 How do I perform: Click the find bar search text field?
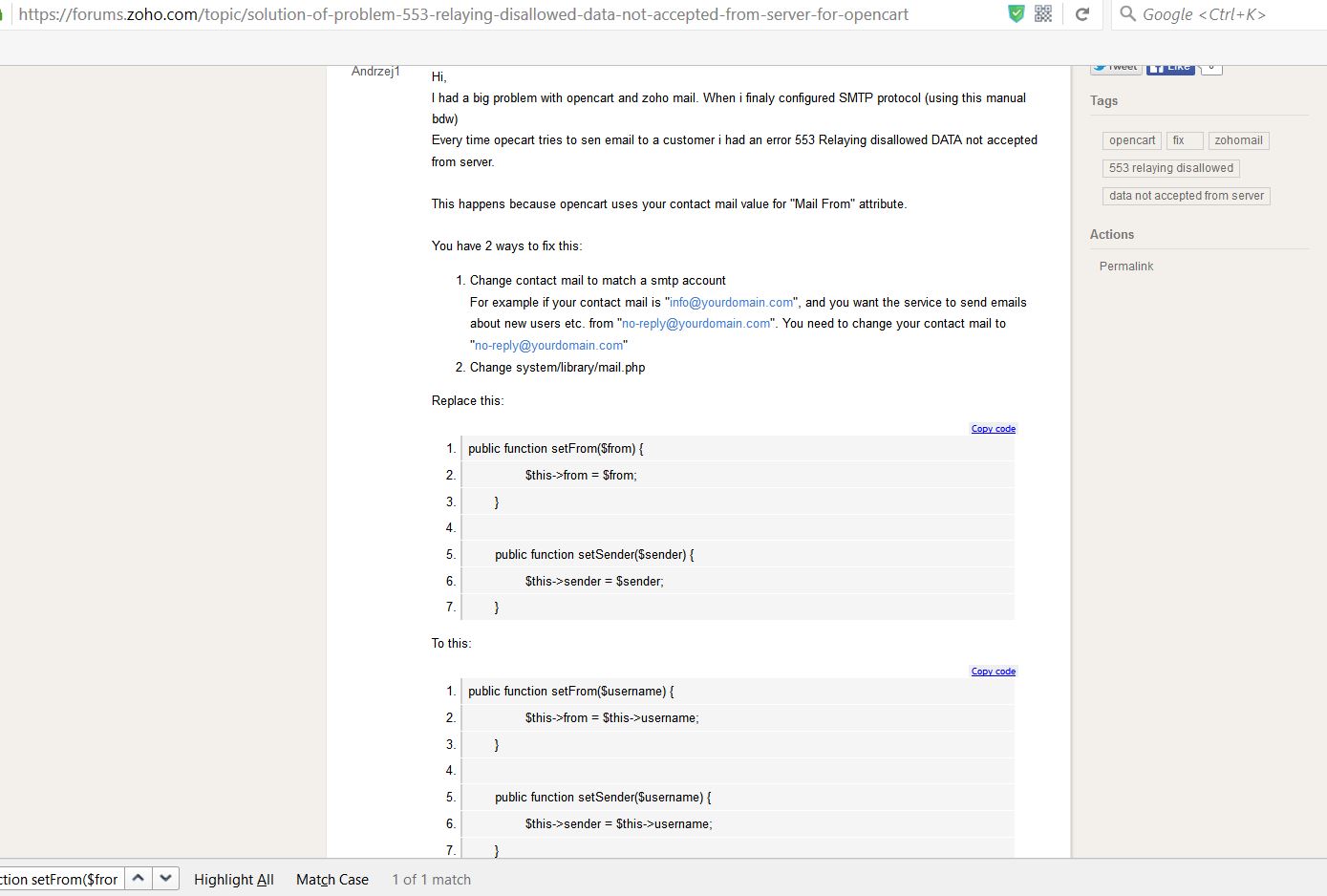coord(61,879)
